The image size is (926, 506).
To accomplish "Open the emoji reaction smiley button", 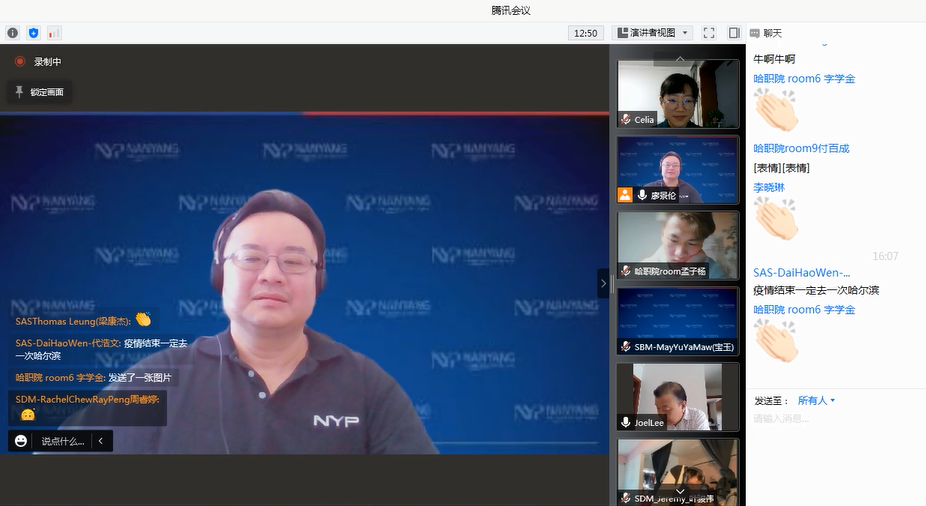I will [x=21, y=441].
